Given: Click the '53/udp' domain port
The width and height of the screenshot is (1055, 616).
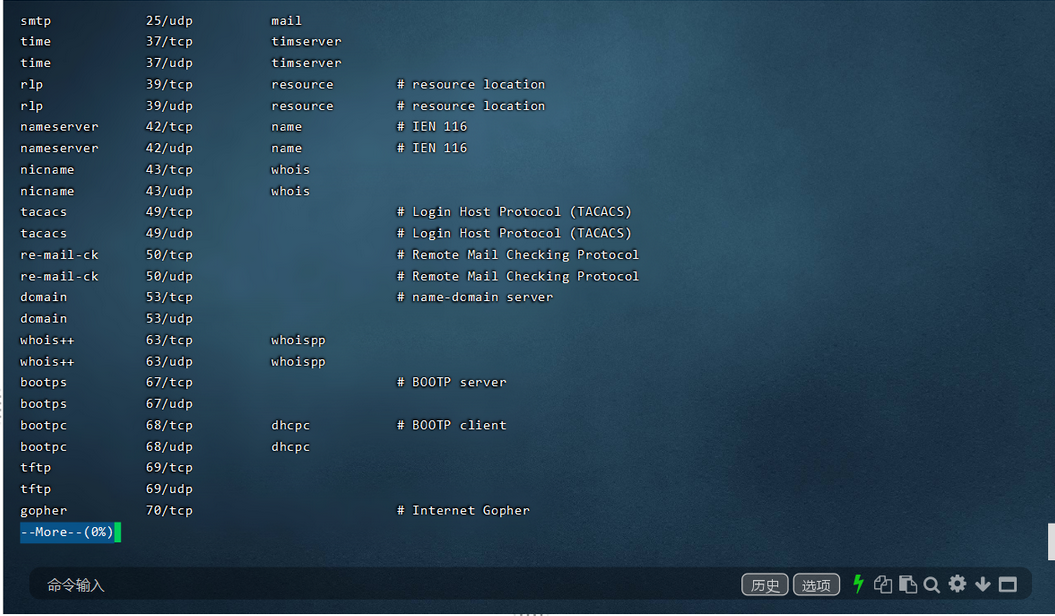Looking at the screenshot, I should pos(169,319).
